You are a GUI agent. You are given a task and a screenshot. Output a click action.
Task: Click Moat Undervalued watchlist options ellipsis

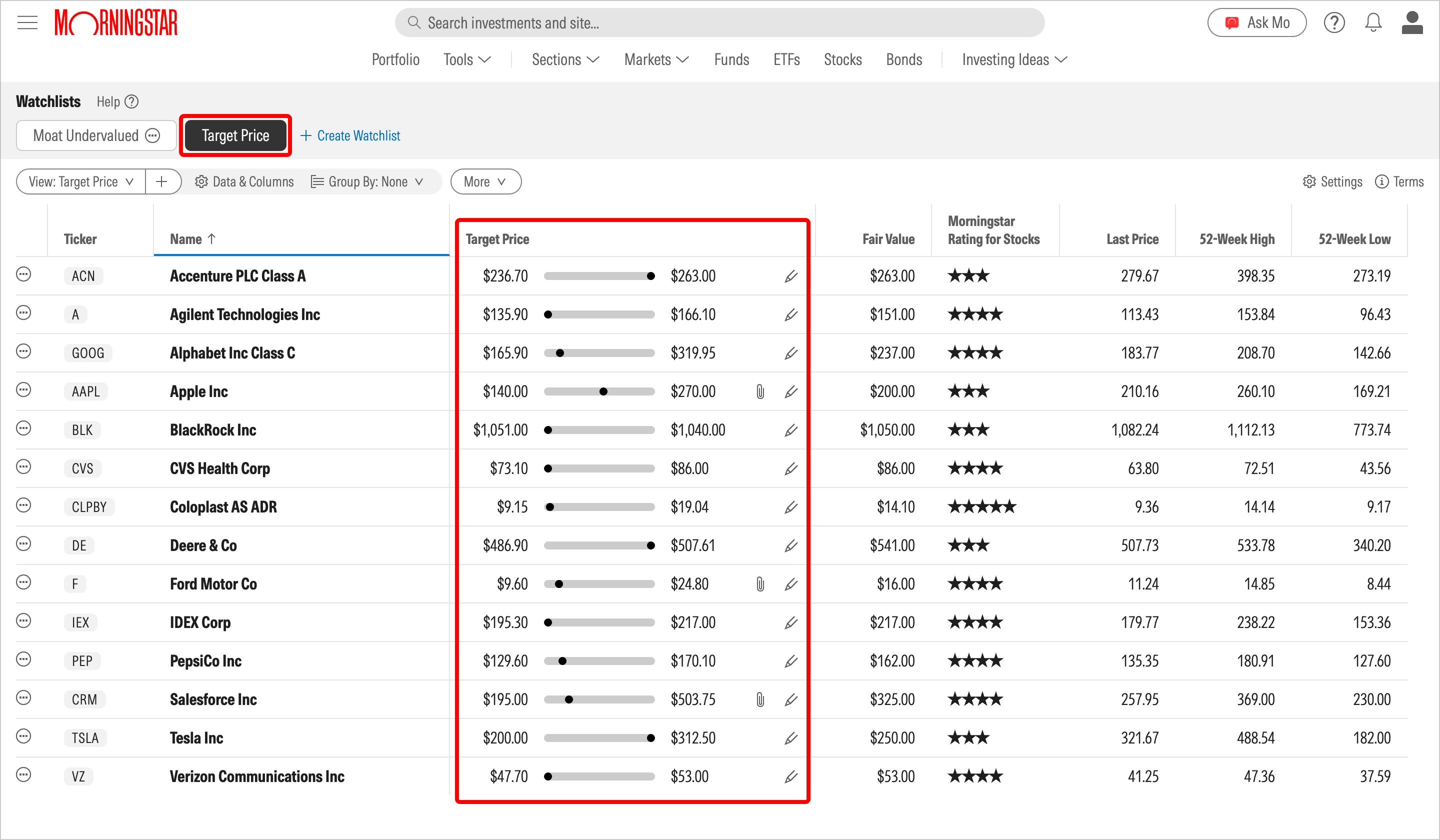pyautogui.click(x=152, y=135)
